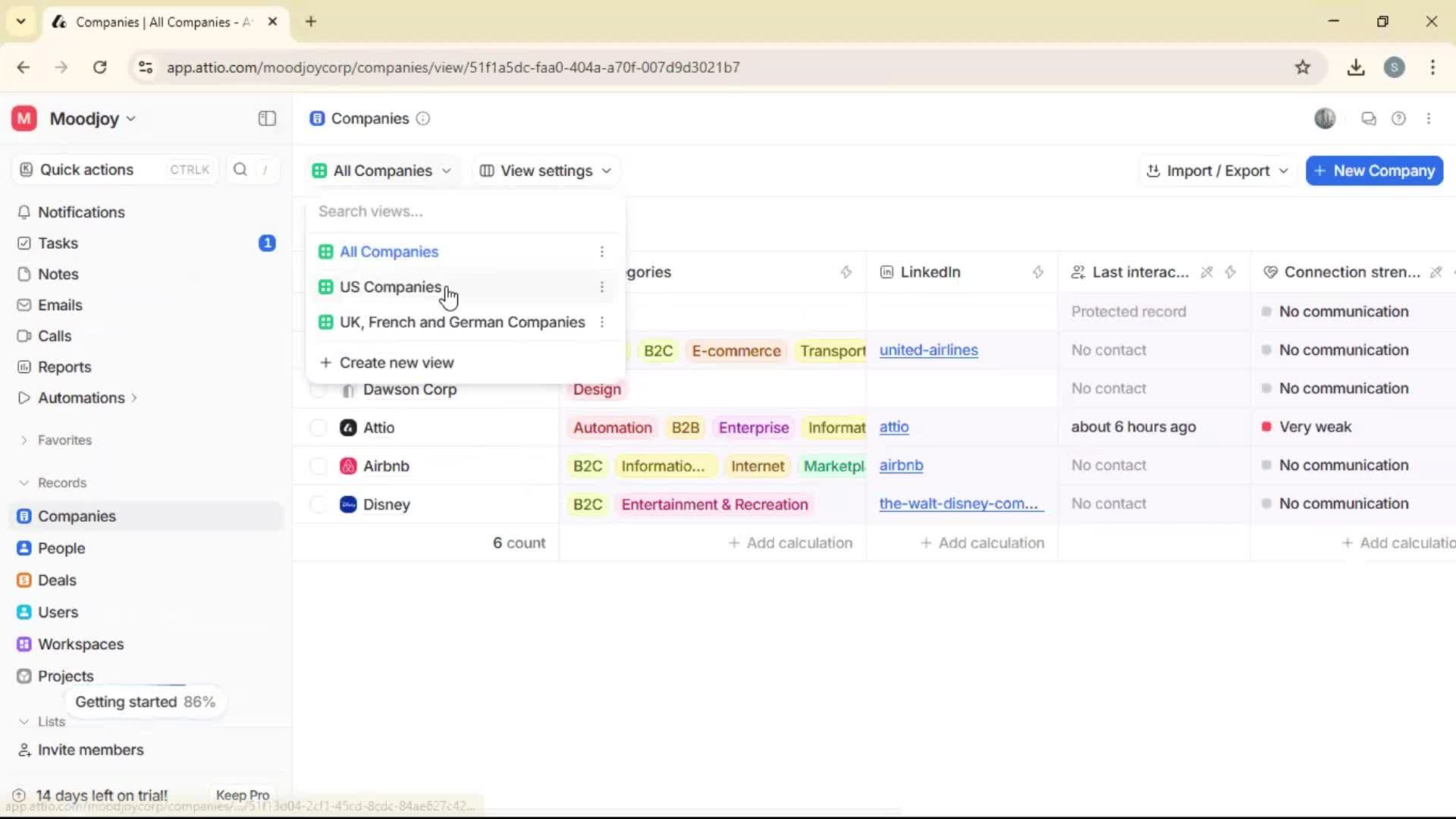This screenshot has height=819, width=1456.
Task: Add calculation under LinkedIn column
Action: pyautogui.click(x=982, y=543)
